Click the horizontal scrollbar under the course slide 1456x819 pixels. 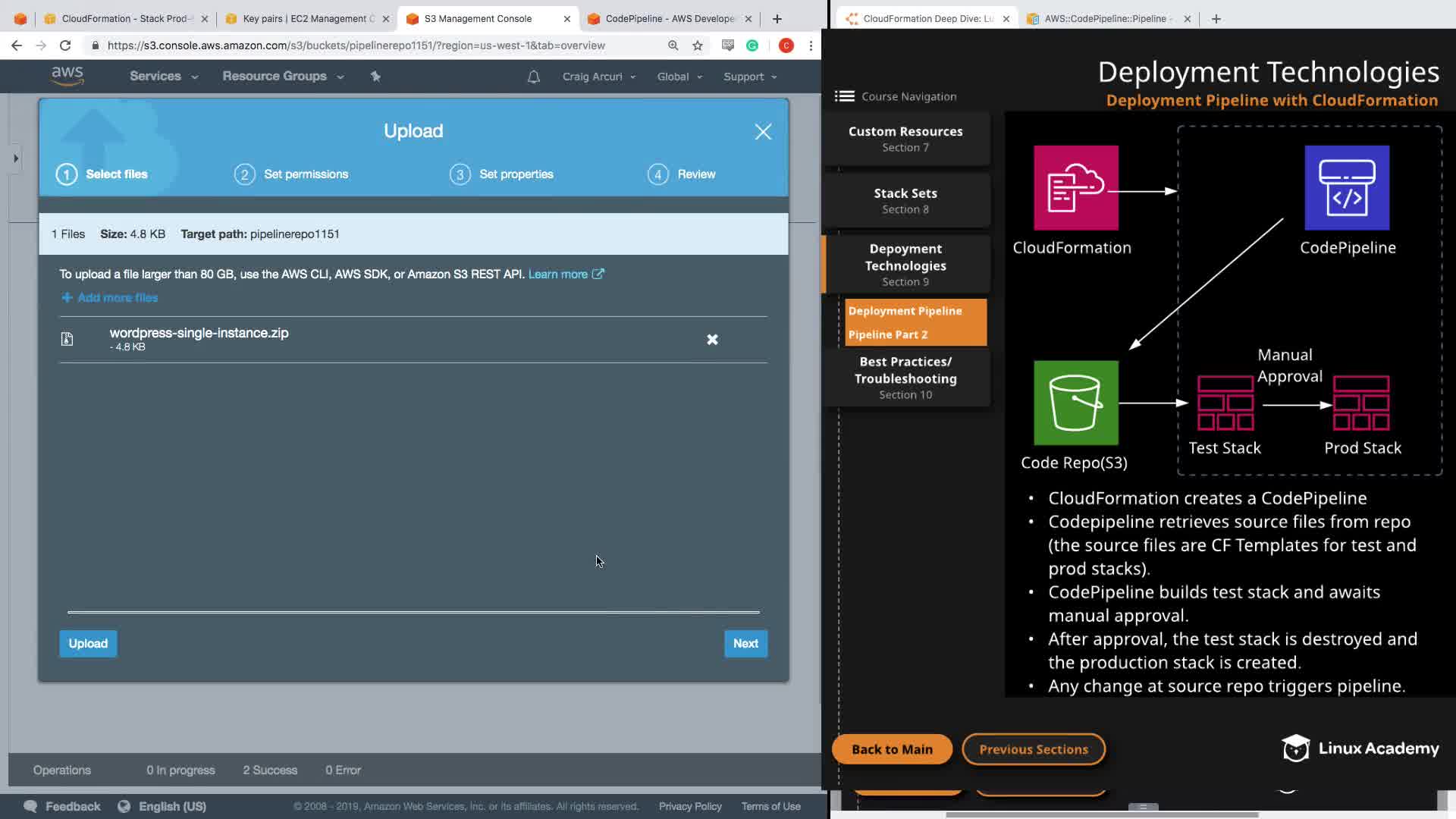click(x=1101, y=814)
